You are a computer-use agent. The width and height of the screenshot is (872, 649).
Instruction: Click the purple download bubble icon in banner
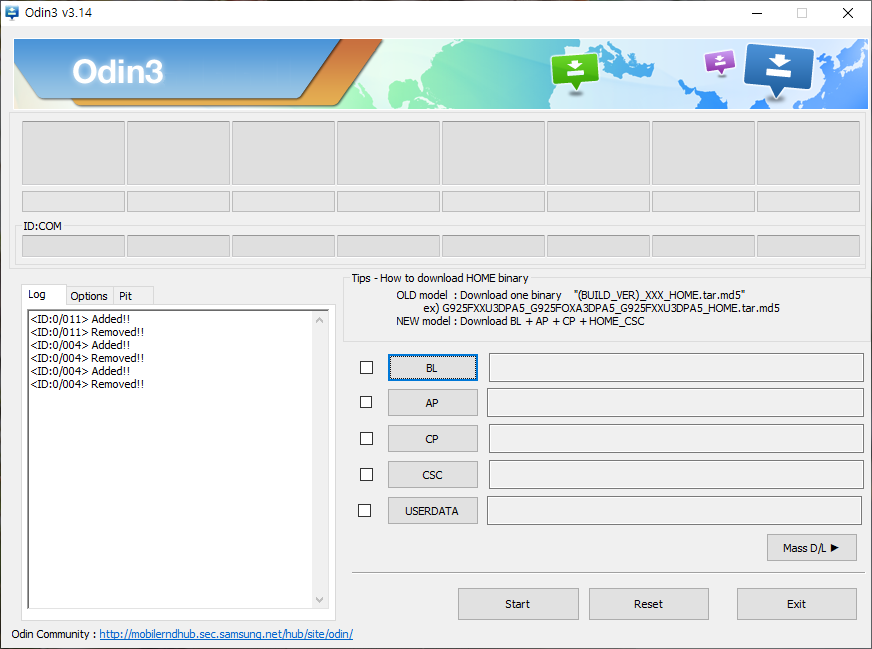720,62
